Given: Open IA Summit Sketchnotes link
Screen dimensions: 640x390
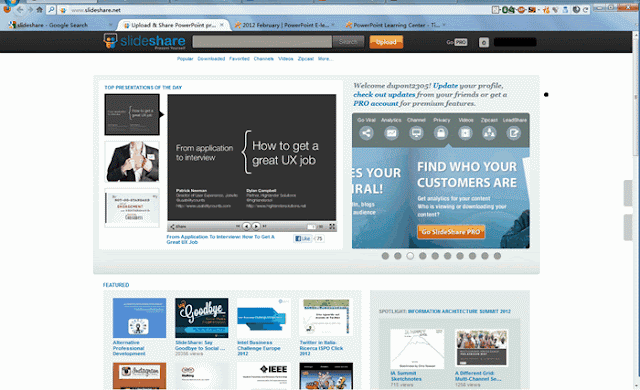Looking at the screenshot, I should coord(406,376).
